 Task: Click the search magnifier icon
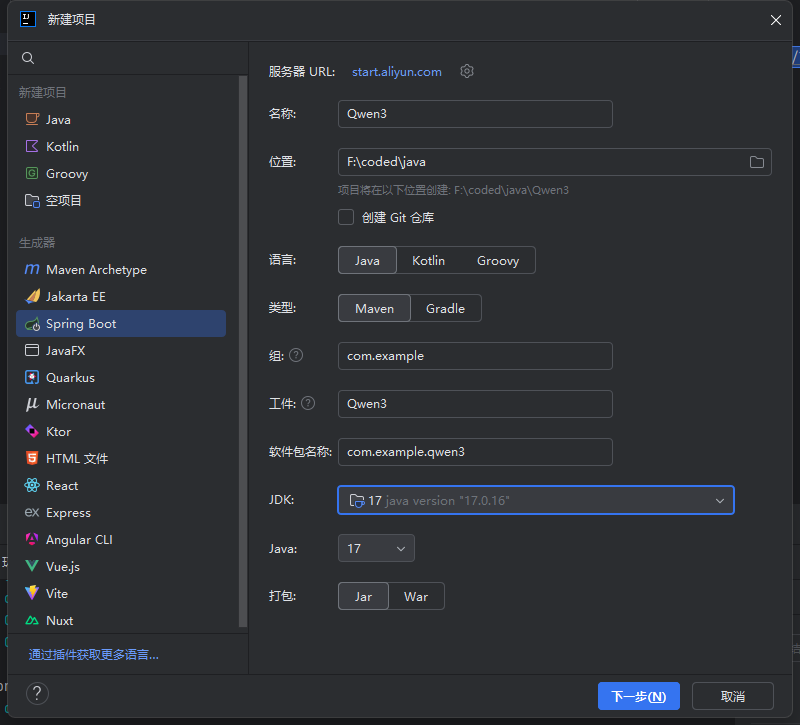(28, 58)
